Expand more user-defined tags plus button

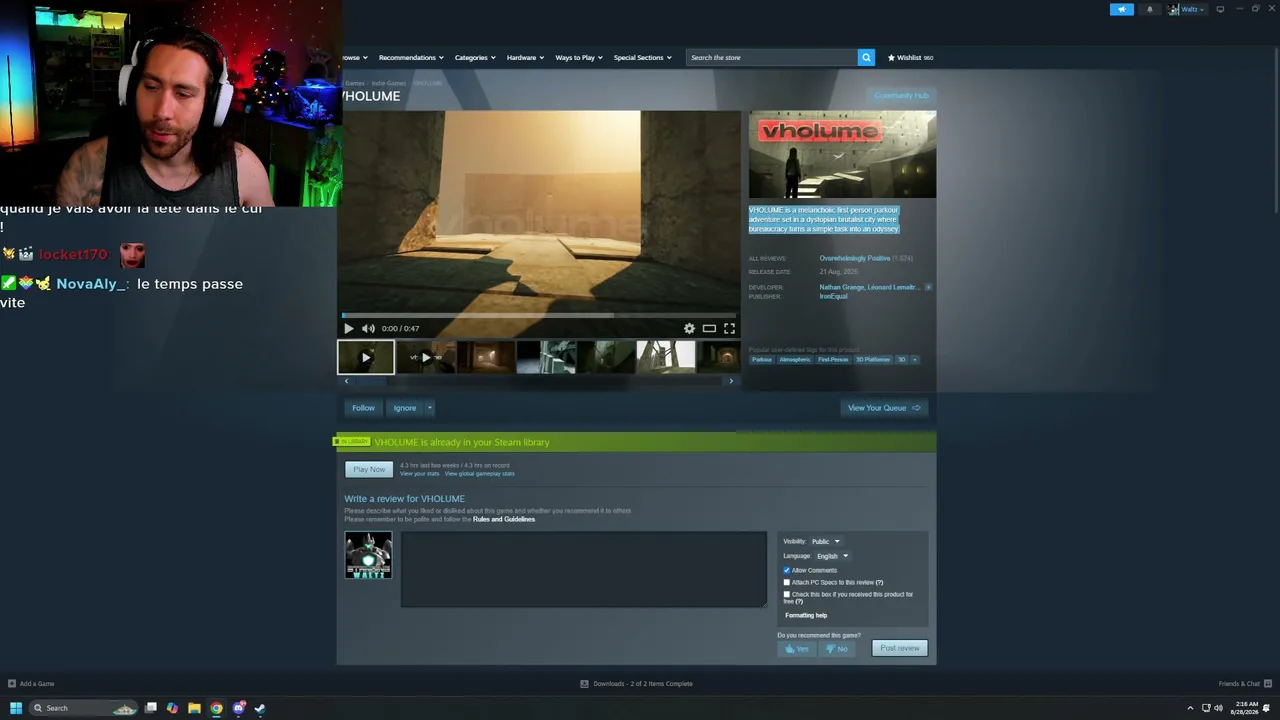(914, 359)
